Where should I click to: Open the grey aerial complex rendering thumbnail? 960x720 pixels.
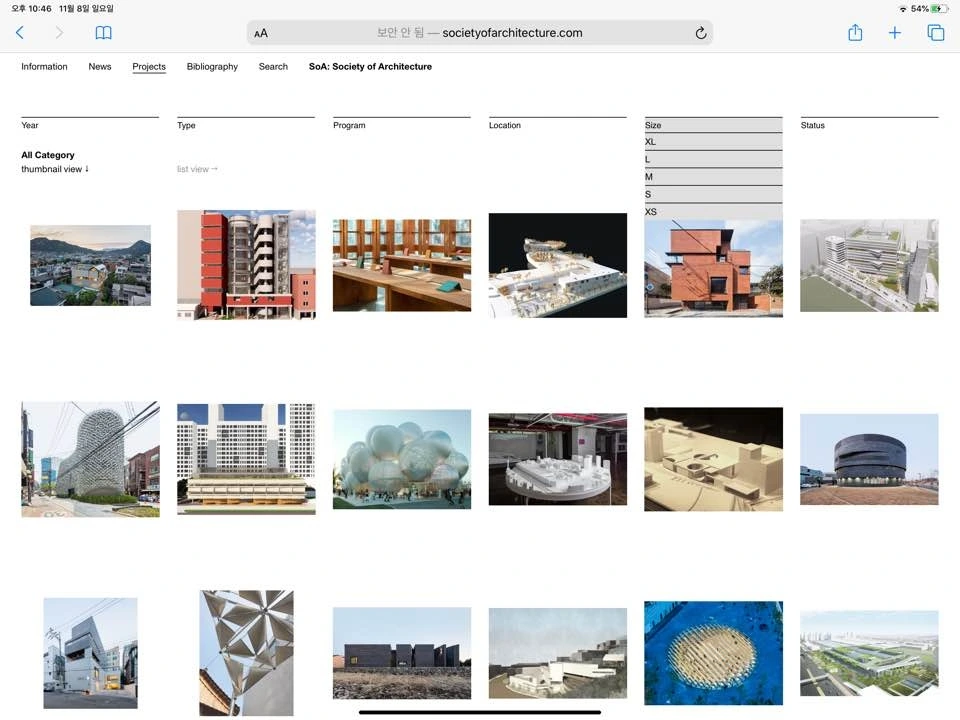(869, 265)
